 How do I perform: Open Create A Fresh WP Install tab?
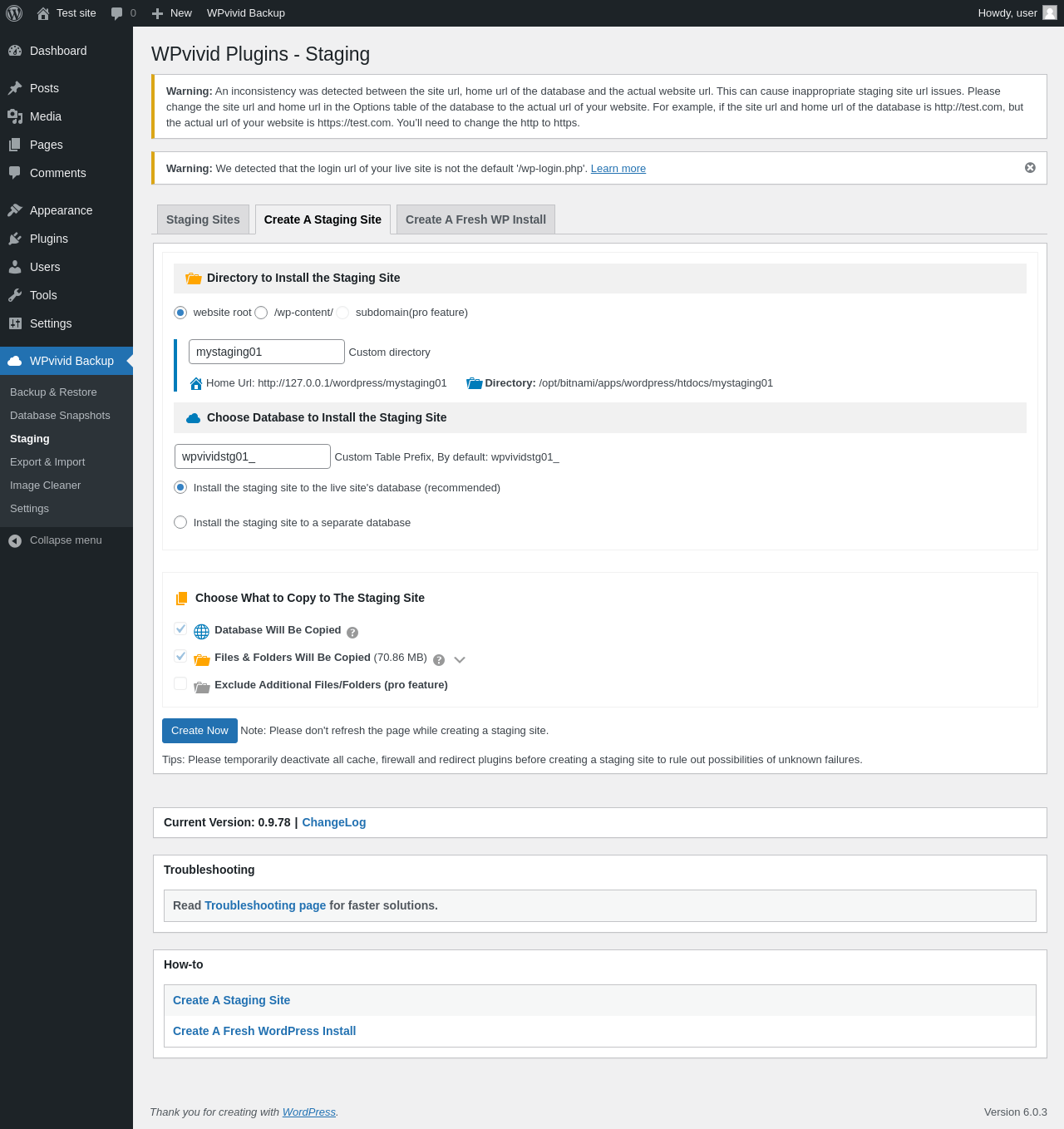tap(475, 219)
